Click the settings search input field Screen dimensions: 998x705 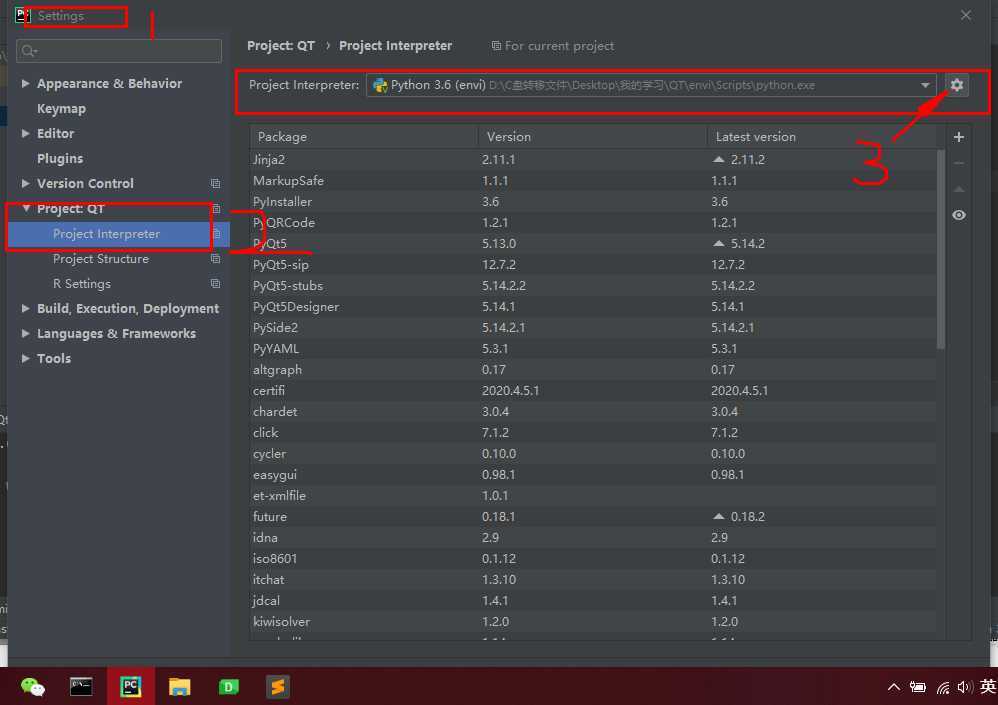(119, 51)
